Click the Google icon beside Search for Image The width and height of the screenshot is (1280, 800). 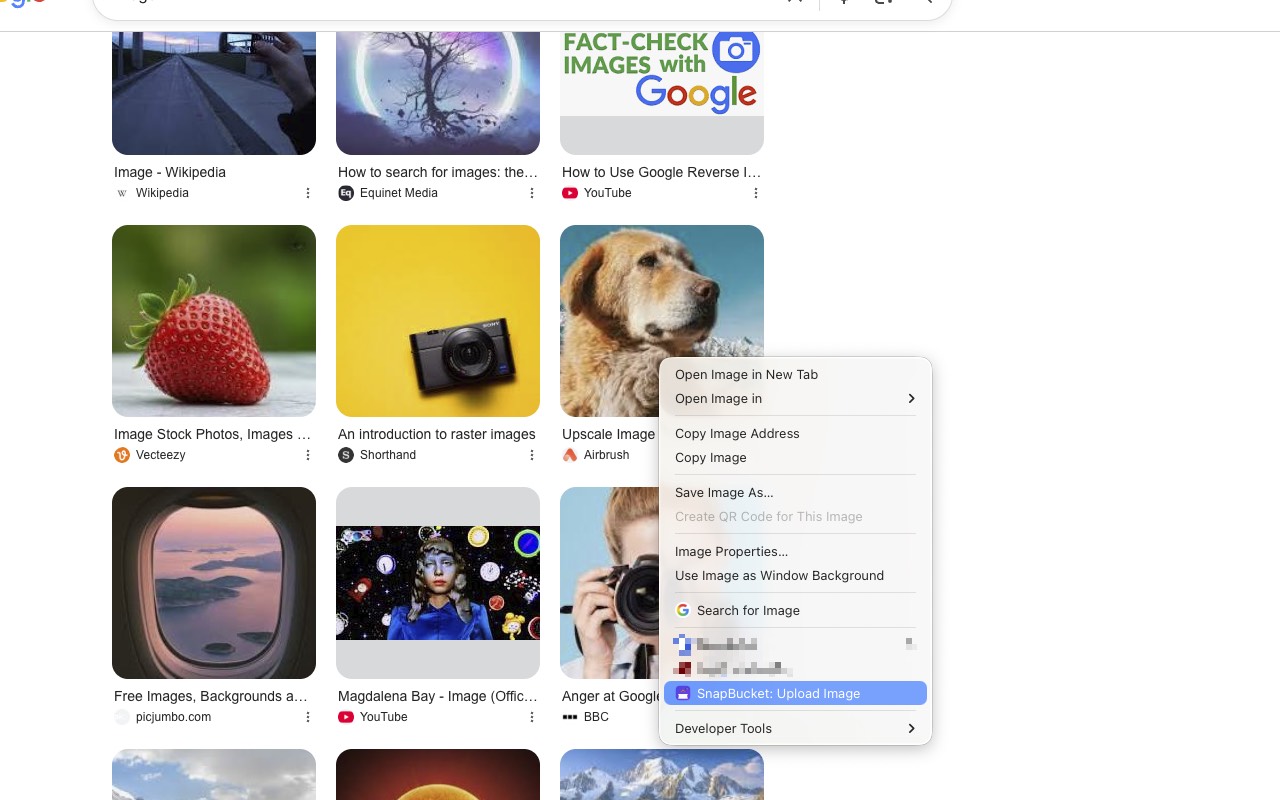click(683, 610)
